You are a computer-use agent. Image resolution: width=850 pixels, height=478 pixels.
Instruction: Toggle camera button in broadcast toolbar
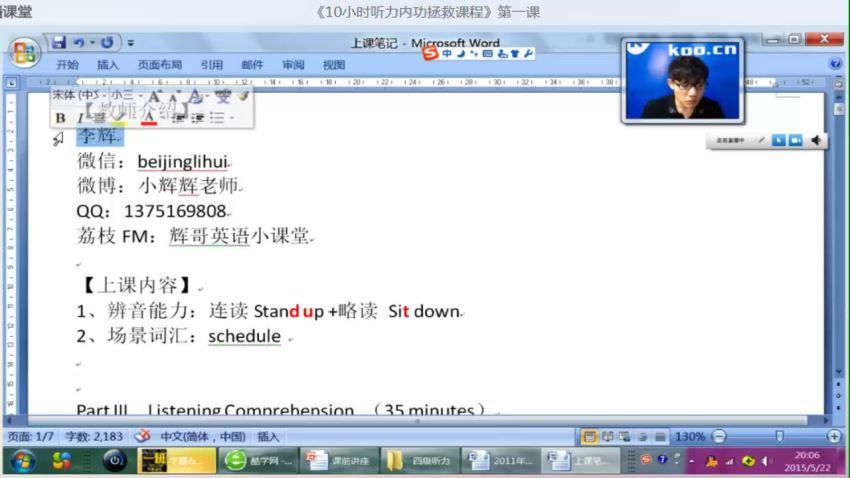796,140
